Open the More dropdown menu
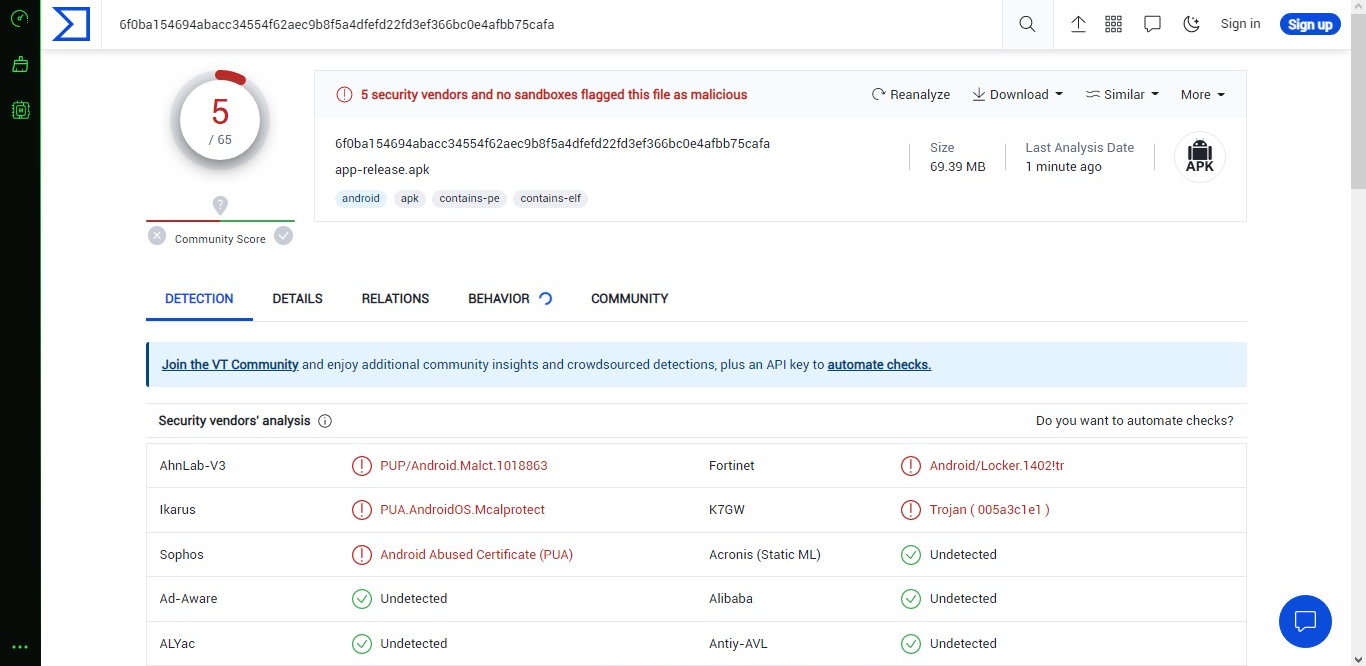1366x666 pixels. [x=1202, y=94]
